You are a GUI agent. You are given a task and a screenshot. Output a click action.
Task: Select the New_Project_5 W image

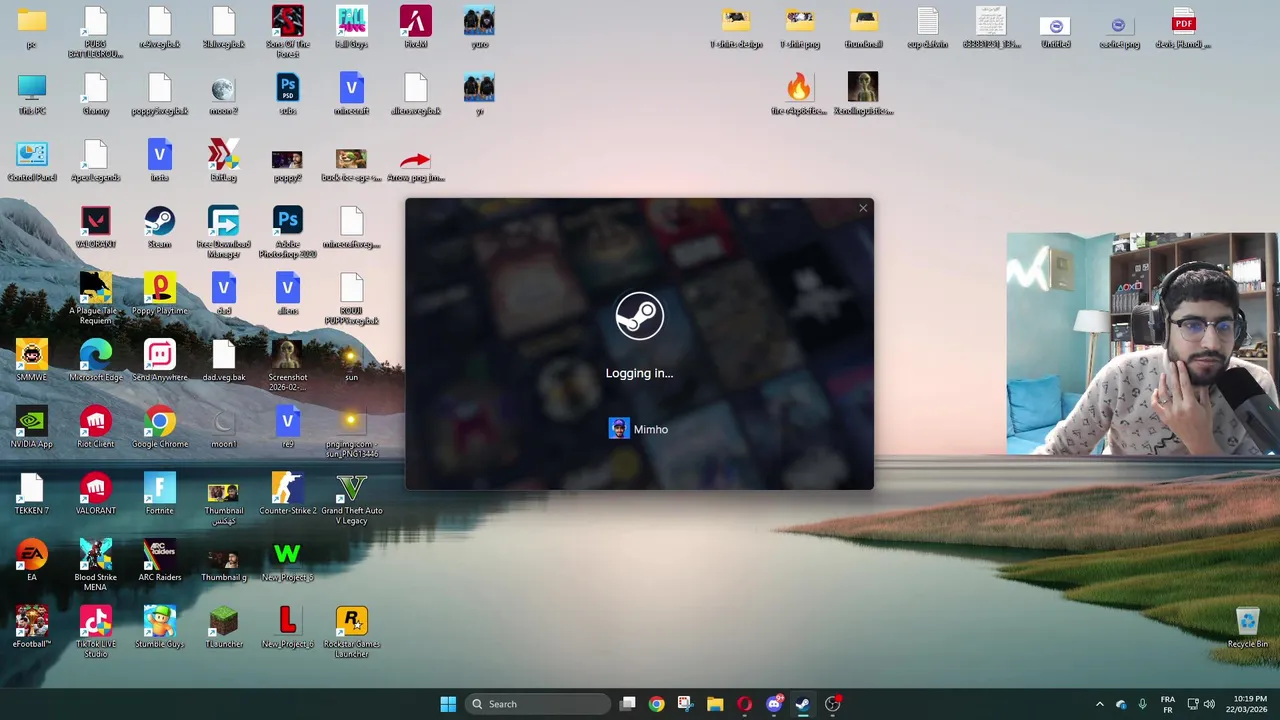point(287,560)
